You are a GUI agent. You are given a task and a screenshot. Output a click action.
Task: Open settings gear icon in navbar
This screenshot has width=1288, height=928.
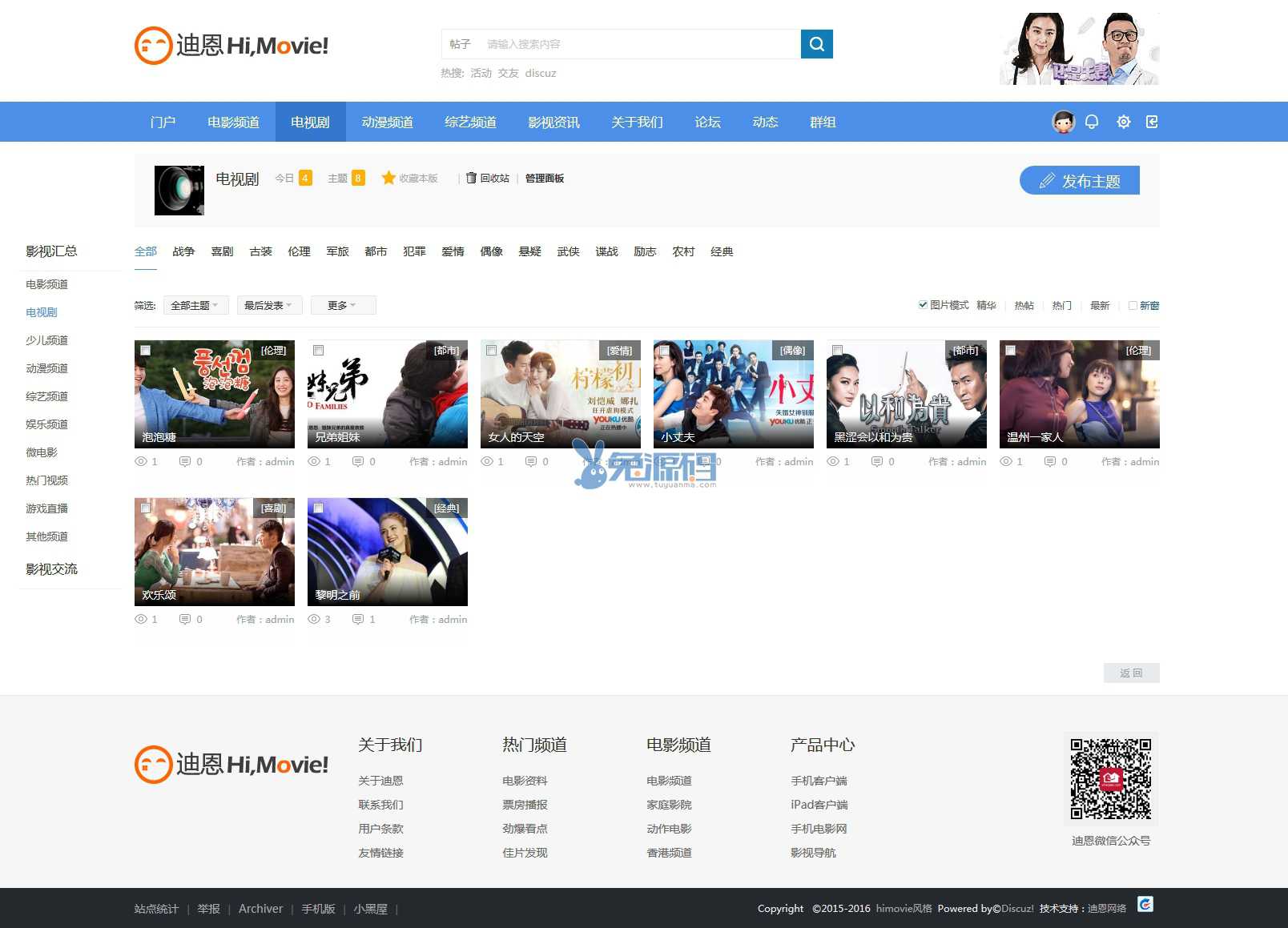(1124, 122)
